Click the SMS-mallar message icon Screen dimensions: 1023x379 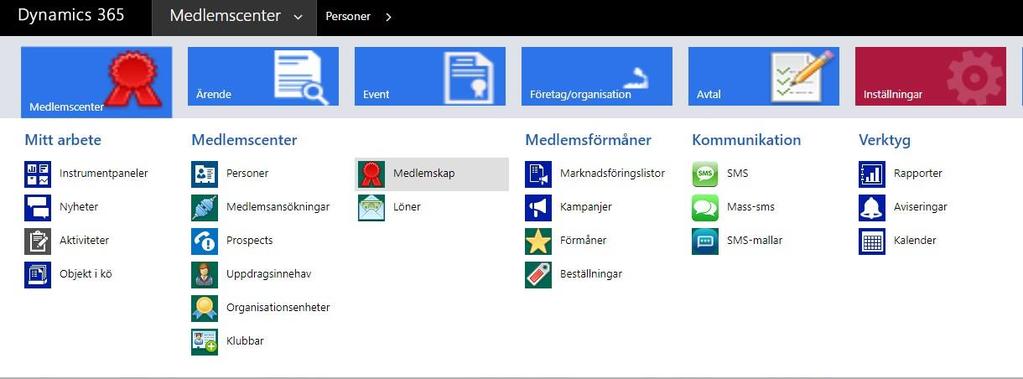pyautogui.click(x=705, y=241)
